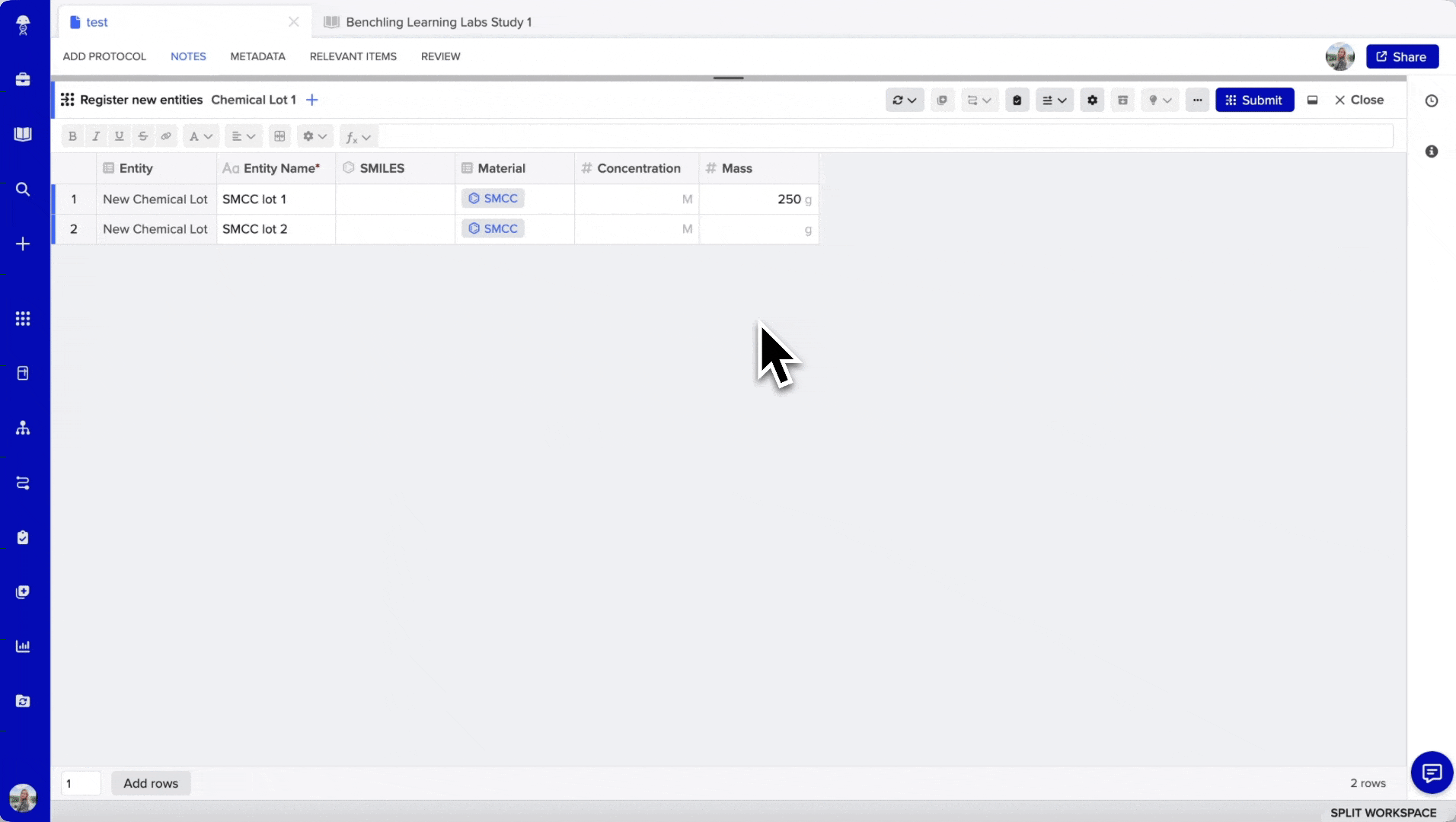View analytics via the bar chart sidebar icon

(x=23, y=646)
